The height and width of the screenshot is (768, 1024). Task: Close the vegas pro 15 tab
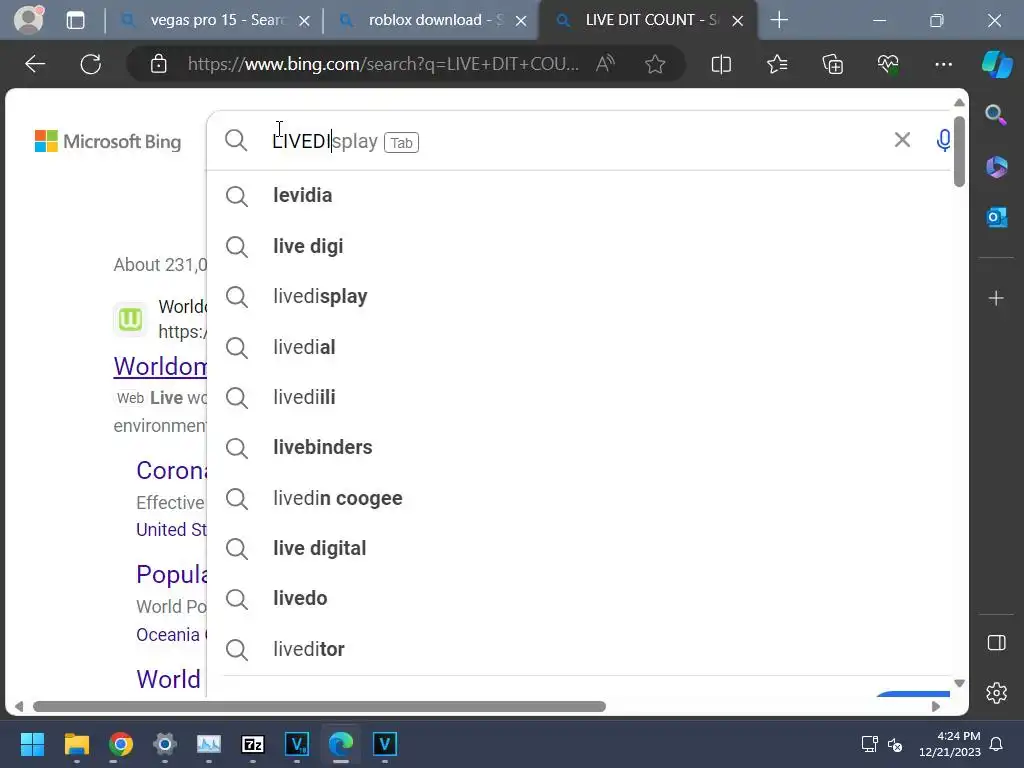[x=304, y=21]
